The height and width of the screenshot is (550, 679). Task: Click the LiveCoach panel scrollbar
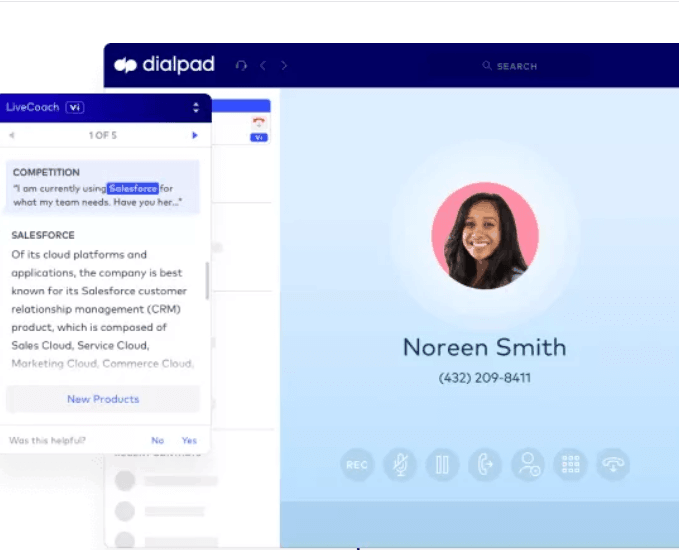(x=207, y=281)
